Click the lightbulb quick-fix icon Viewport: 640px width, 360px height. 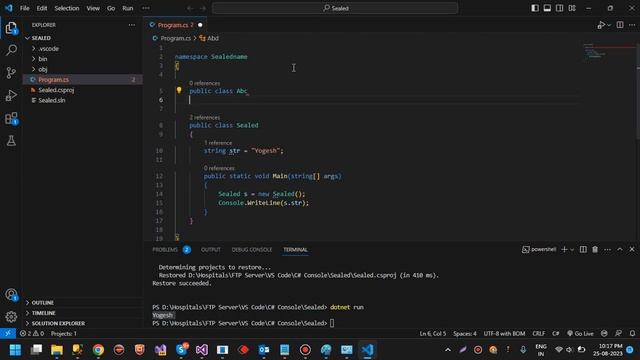pos(179,90)
